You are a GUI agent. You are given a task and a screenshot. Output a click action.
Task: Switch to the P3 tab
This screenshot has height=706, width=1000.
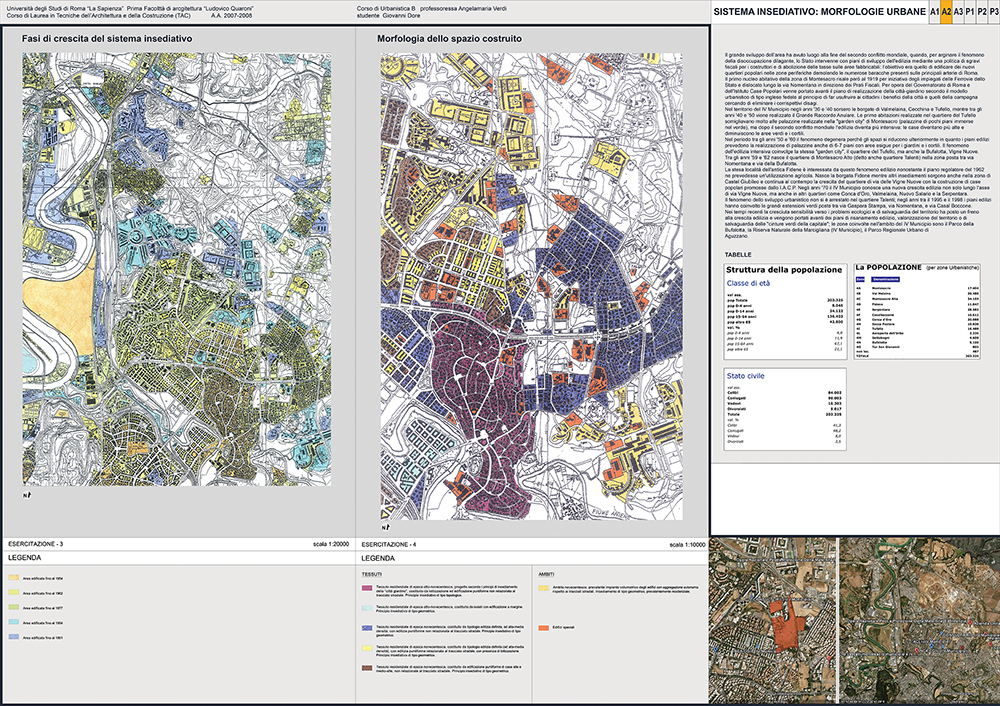point(993,12)
